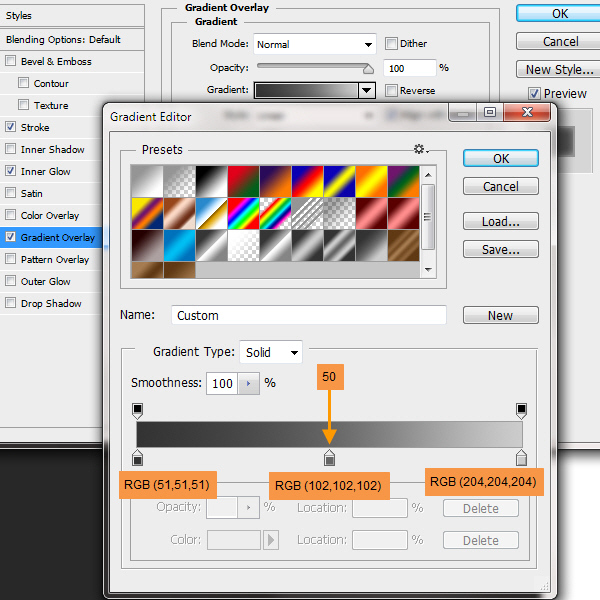Adjust the Opacity slider handle
The height and width of the screenshot is (600, 600).
[x=368, y=69]
